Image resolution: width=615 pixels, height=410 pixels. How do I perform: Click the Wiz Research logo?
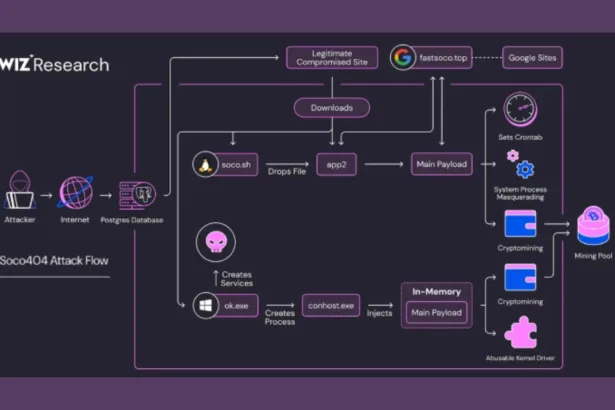(x=55, y=64)
